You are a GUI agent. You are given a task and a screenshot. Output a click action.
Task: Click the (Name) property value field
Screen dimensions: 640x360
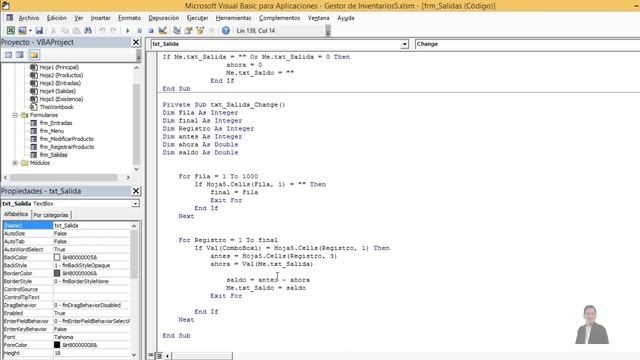pyautogui.click(x=92, y=225)
